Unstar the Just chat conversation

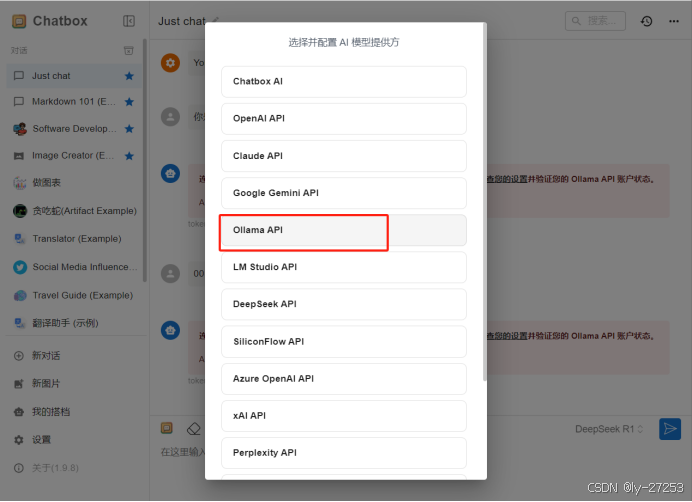coord(129,76)
